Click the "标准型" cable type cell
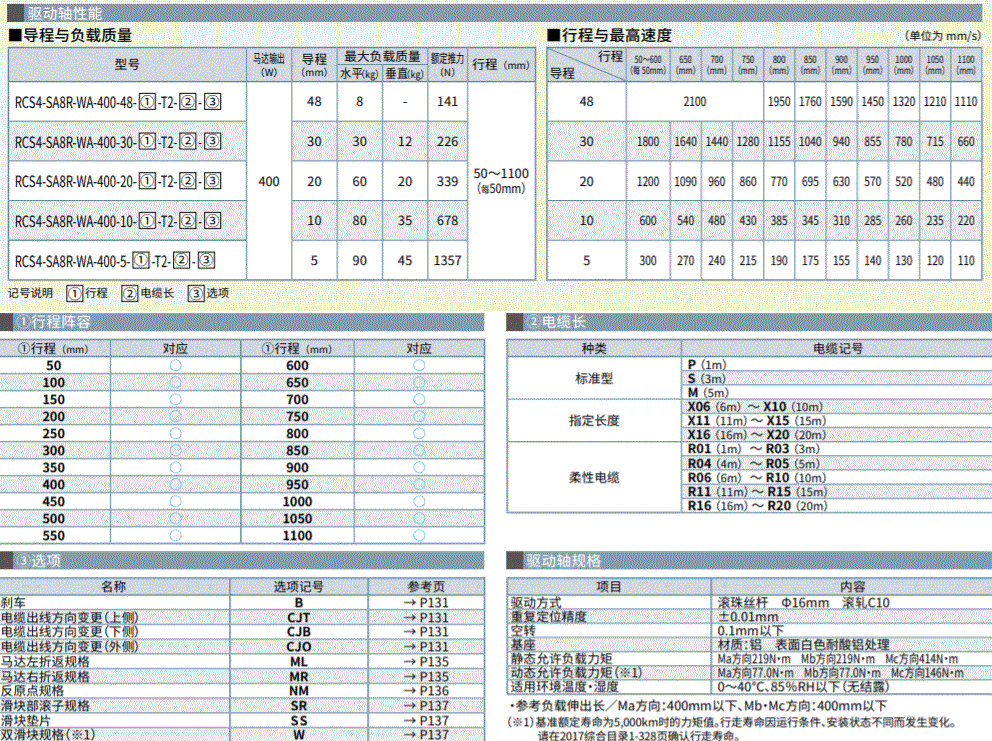 pos(594,378)
